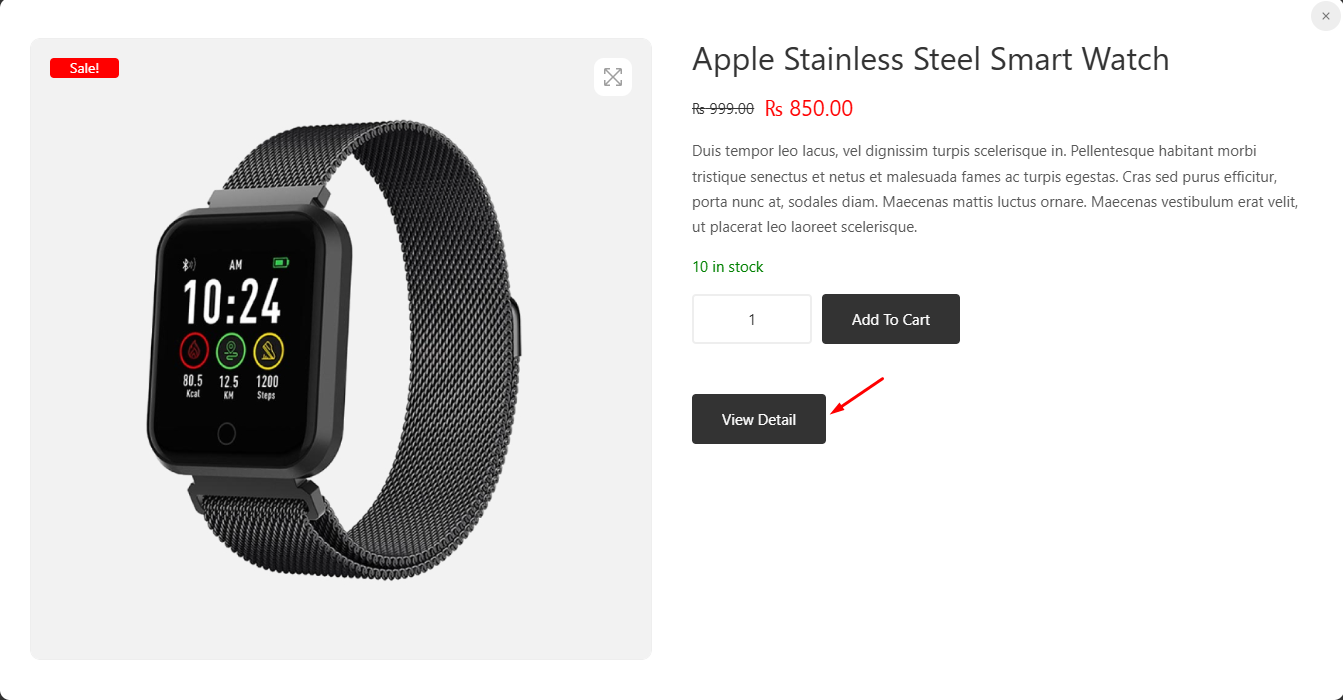Expand product image to fullscreen
Viewport: 1343px width, 700px height.
pos(613,77)
